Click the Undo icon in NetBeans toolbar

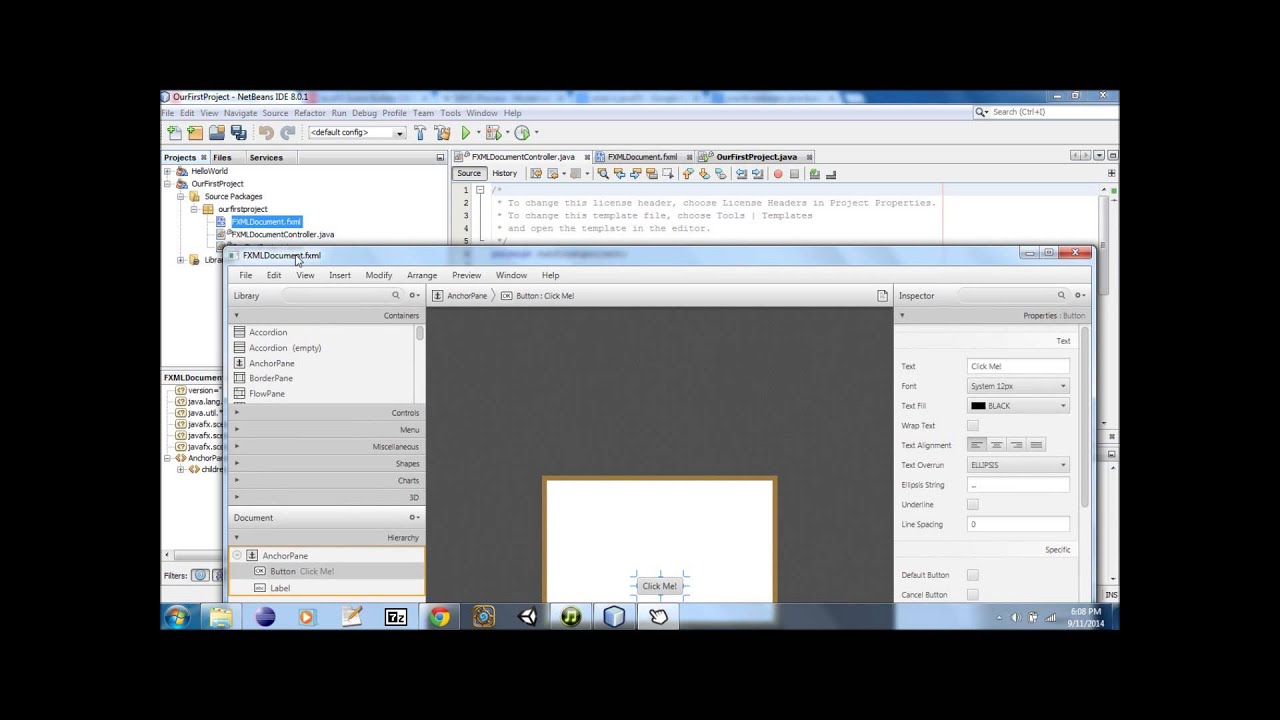click(266, 132)
